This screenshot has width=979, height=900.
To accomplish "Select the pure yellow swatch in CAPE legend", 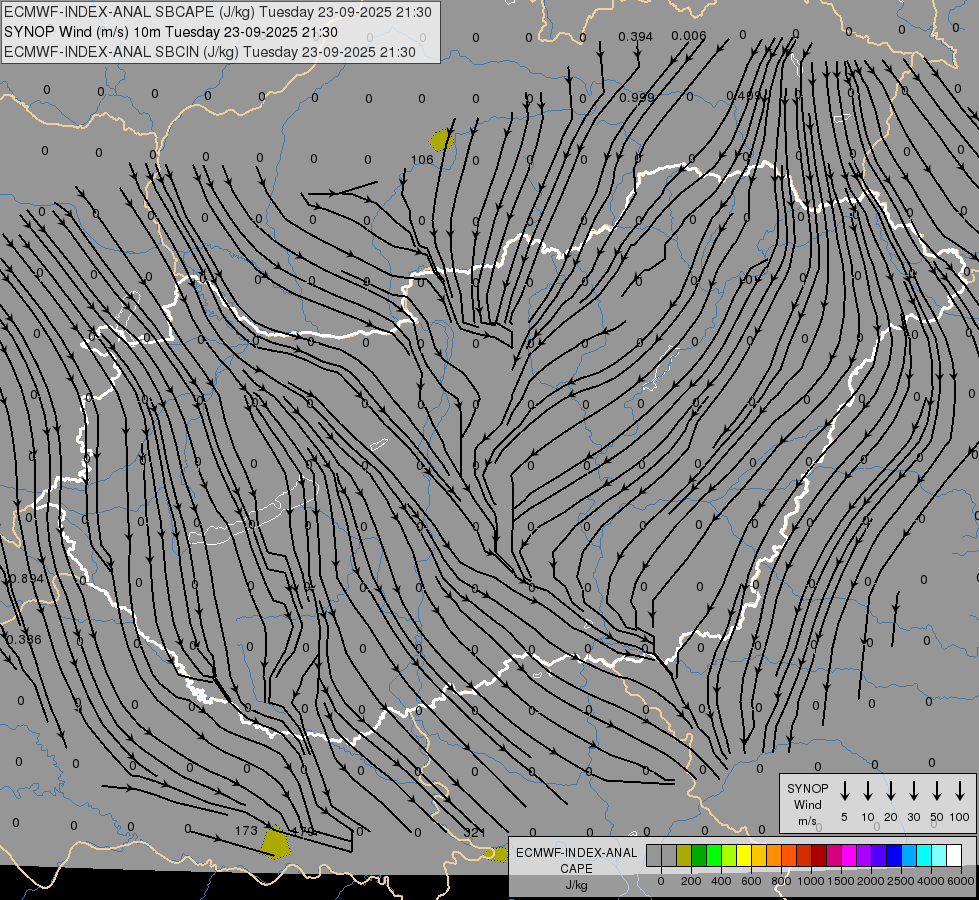I will tap(744, 855).
